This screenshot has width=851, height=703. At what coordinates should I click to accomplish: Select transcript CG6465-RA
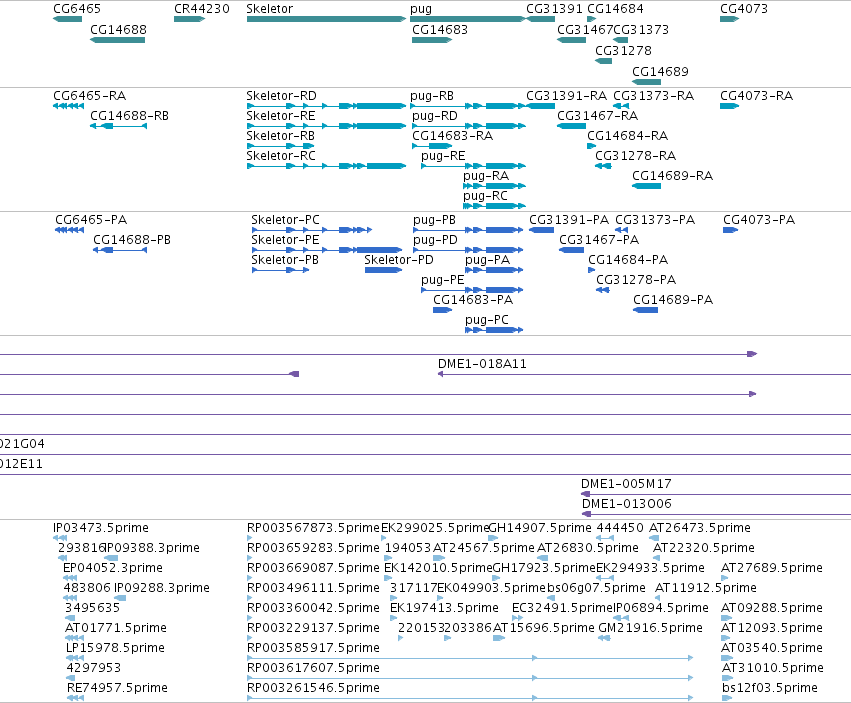68,106
